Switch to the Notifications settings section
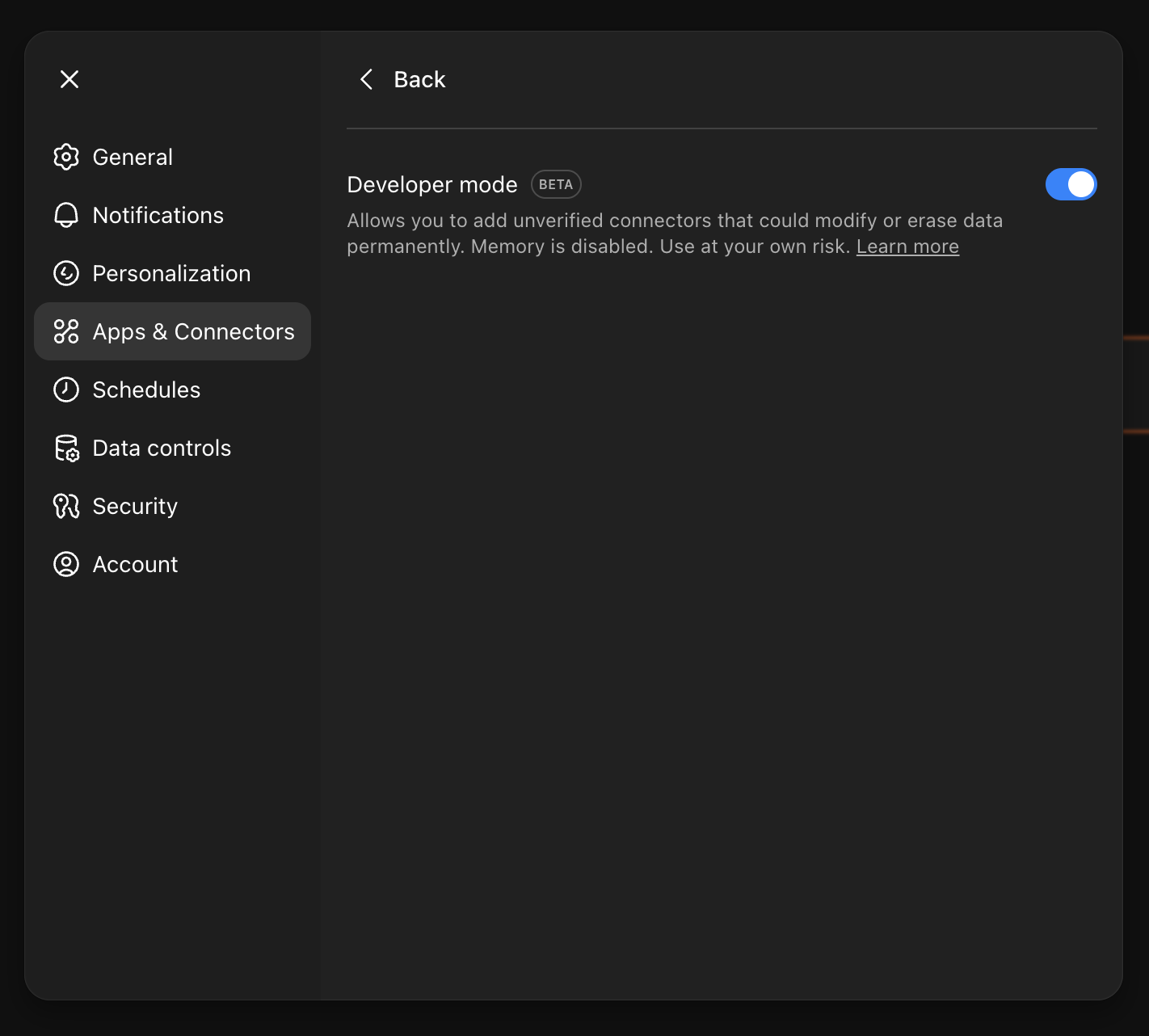 tap(158, 215)
